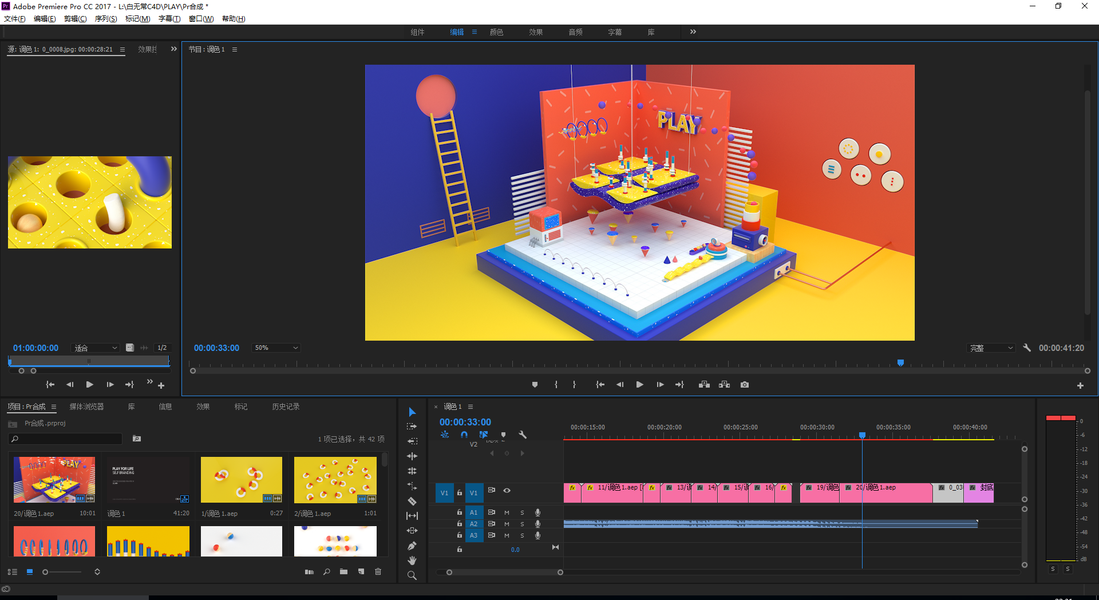Click trash icon in Project panel
The image size is (1099, 600).
pyautogui.click(x=378, y=572)
